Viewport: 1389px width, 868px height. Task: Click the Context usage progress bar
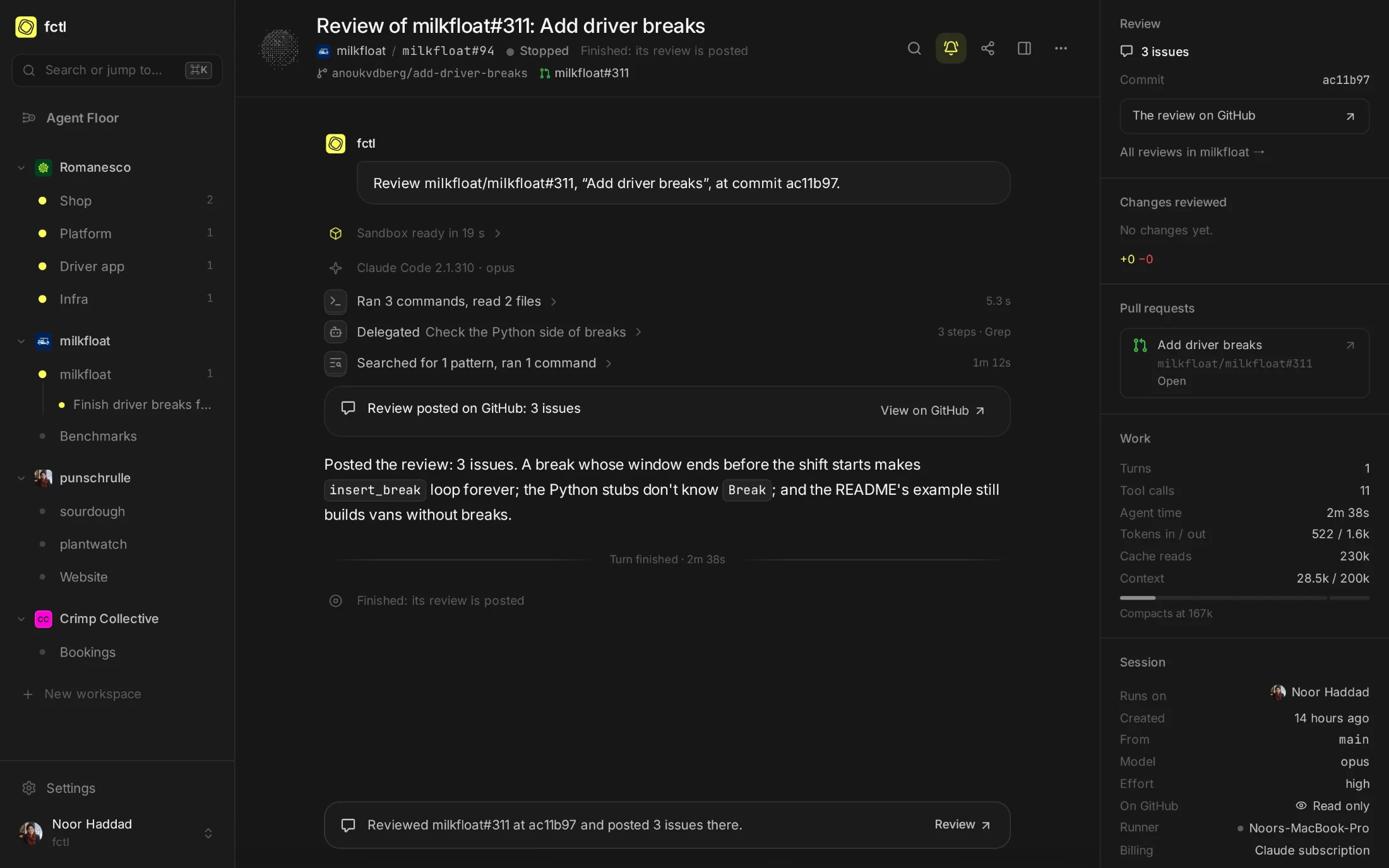[1244, 598]
